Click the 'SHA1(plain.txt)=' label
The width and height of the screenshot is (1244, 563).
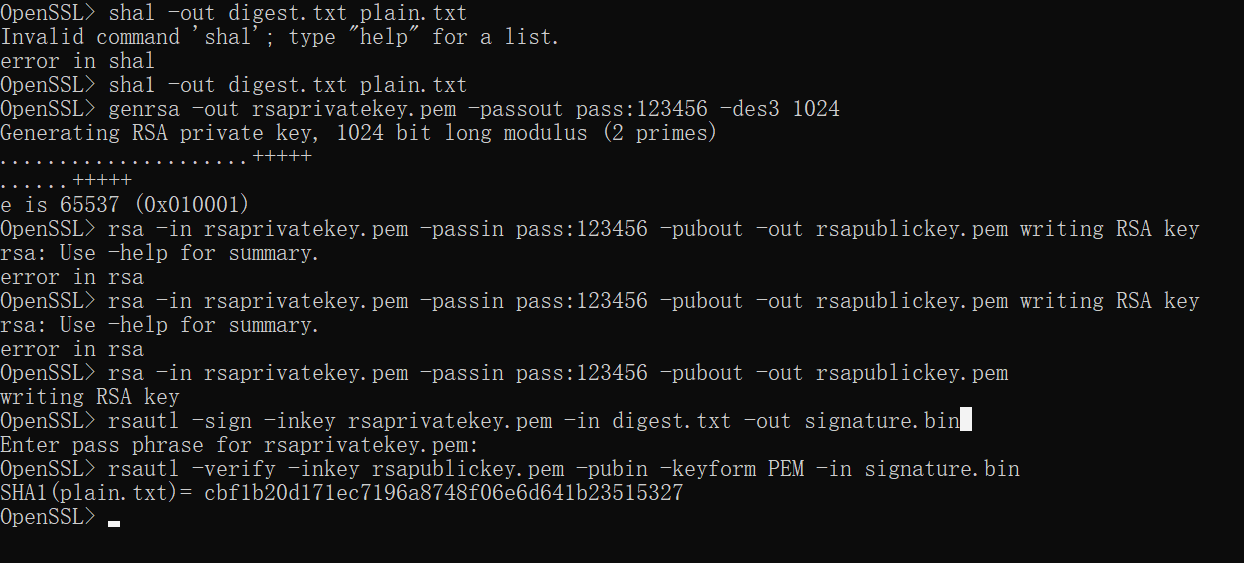[x=96, y=493]
